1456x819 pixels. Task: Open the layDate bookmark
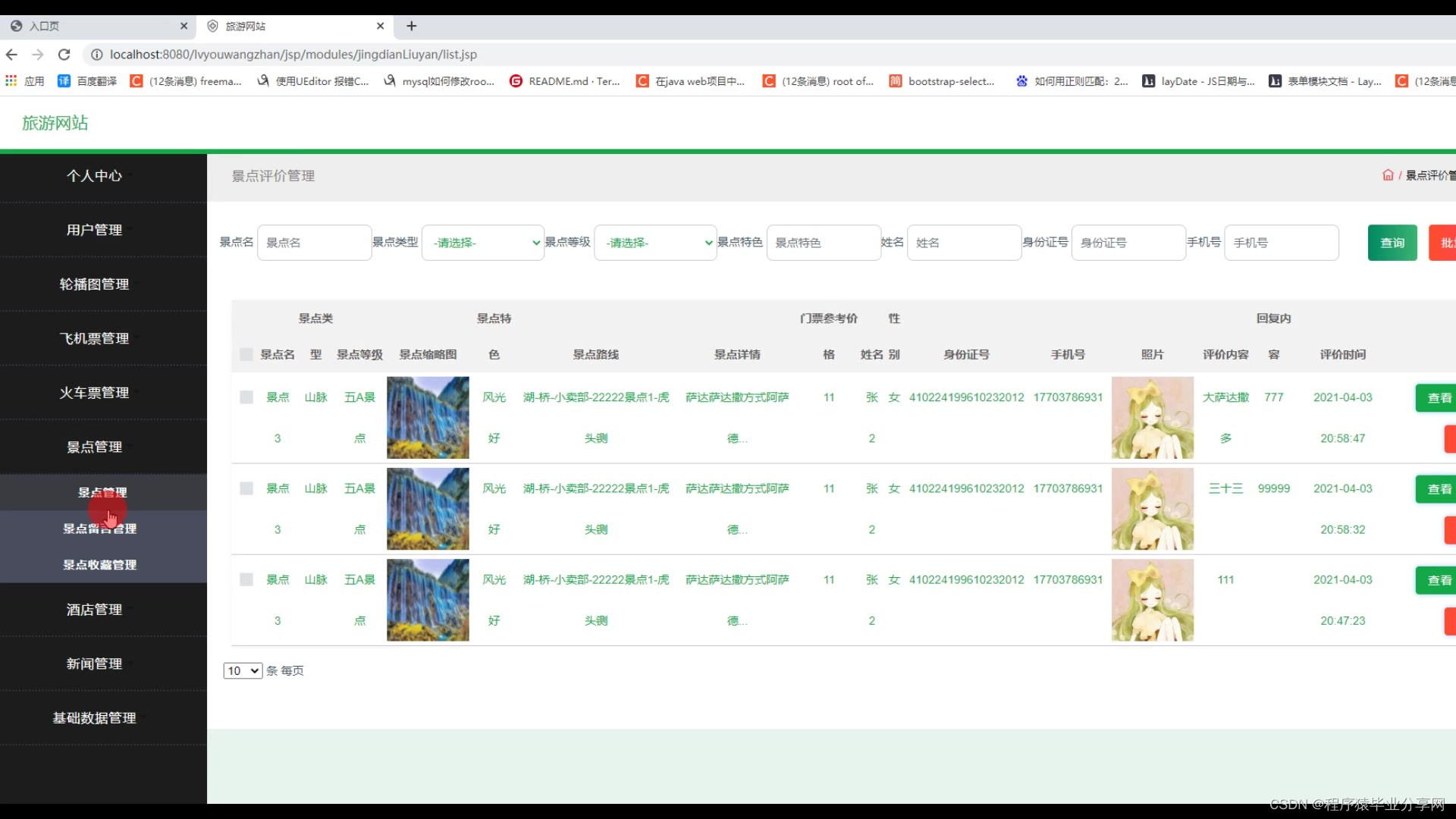(1199, 81)
